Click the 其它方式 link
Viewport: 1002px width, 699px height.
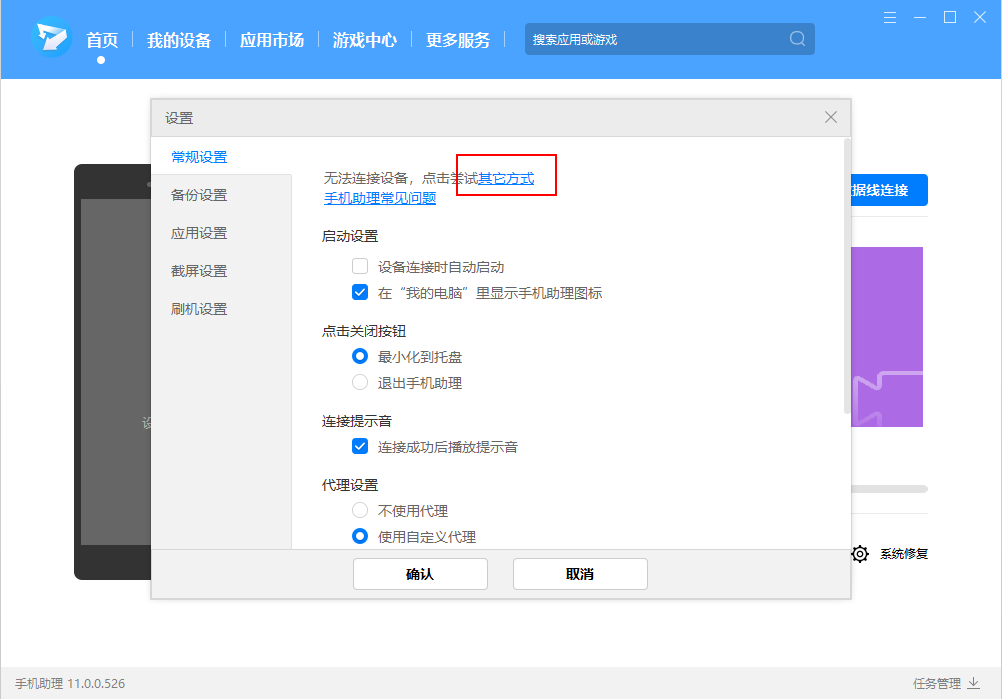(506, 178)
